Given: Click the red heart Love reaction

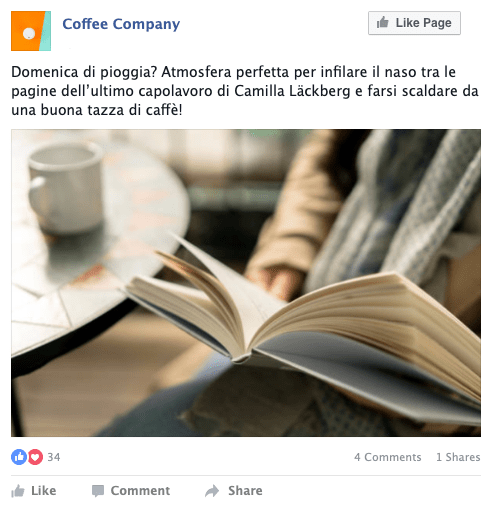Looking at the screenshot, I should (x=35, y=457).
